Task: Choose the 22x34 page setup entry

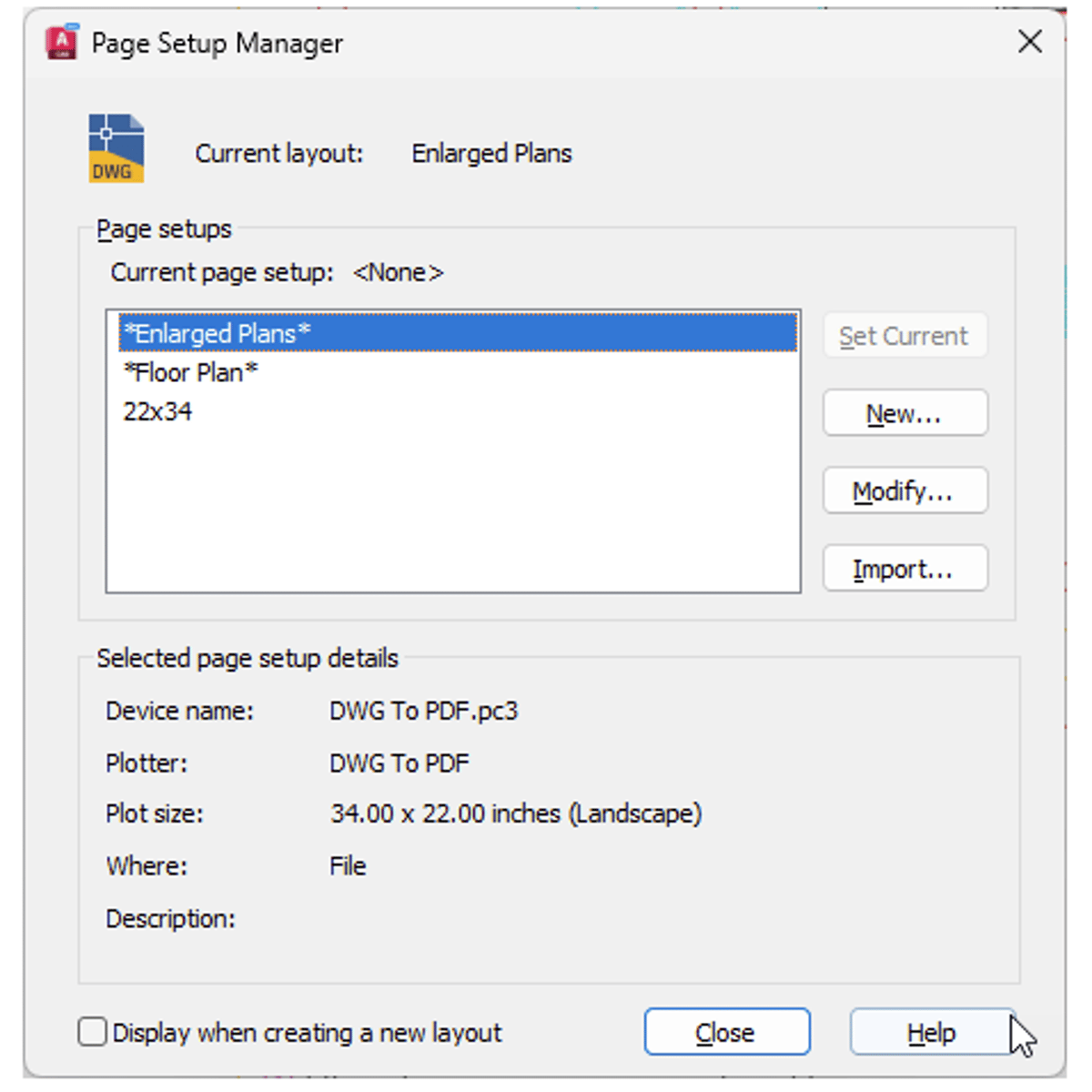Action: click(158, 411)
